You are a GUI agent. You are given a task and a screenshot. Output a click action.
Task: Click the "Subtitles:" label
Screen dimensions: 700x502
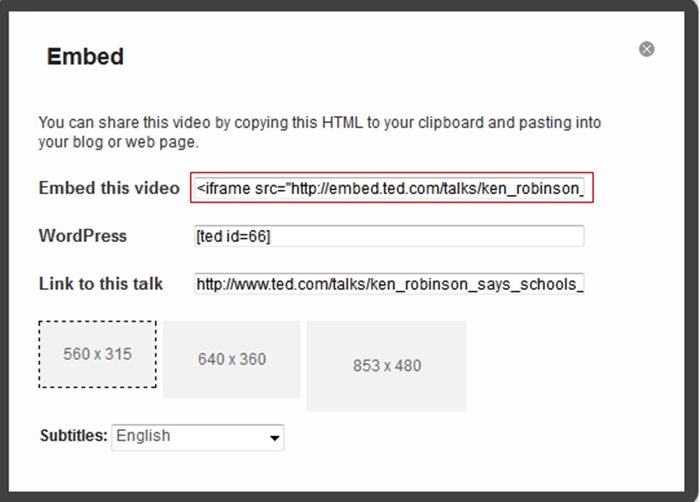point(73,436)
